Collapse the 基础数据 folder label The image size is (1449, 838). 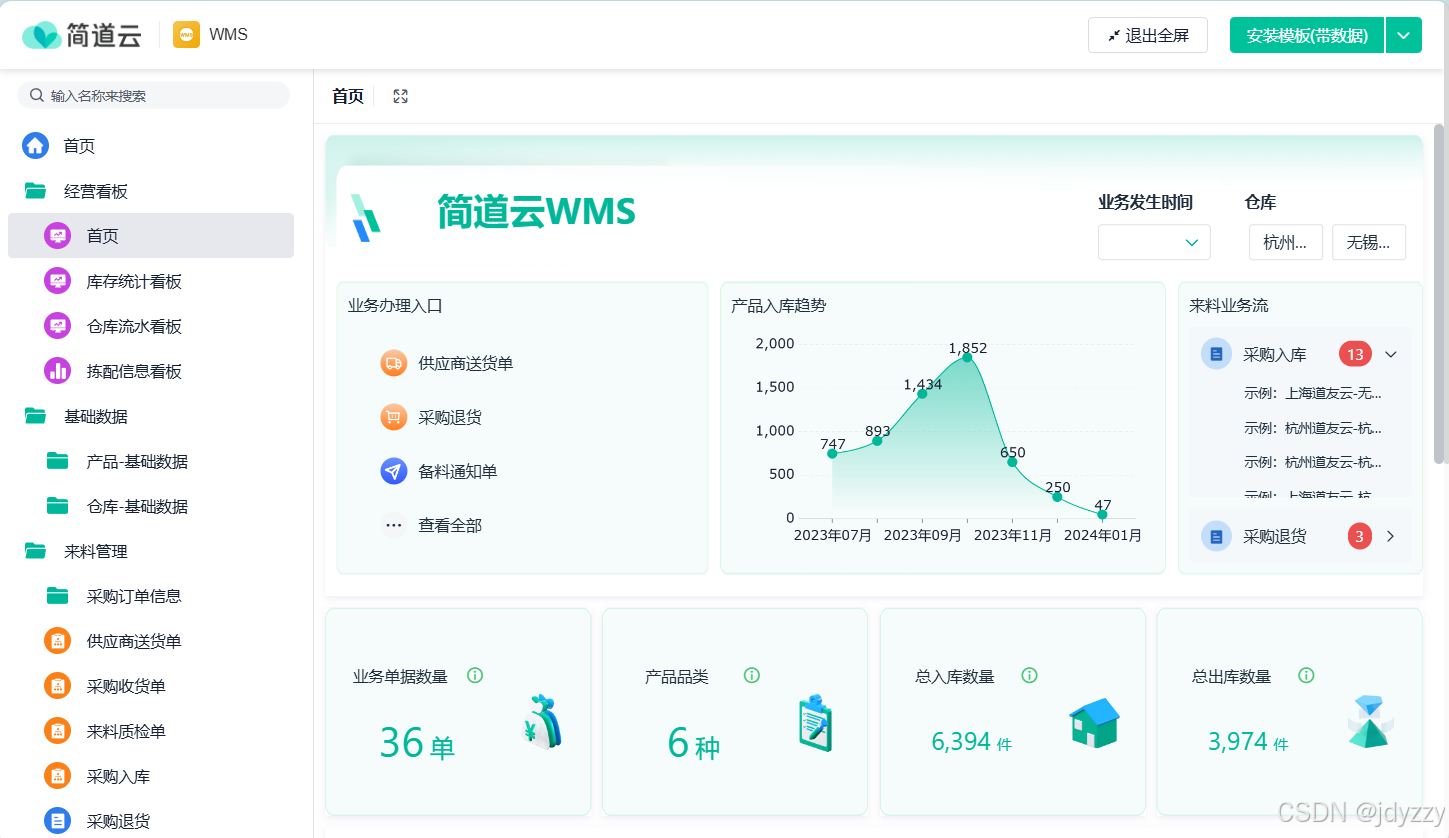96,416
